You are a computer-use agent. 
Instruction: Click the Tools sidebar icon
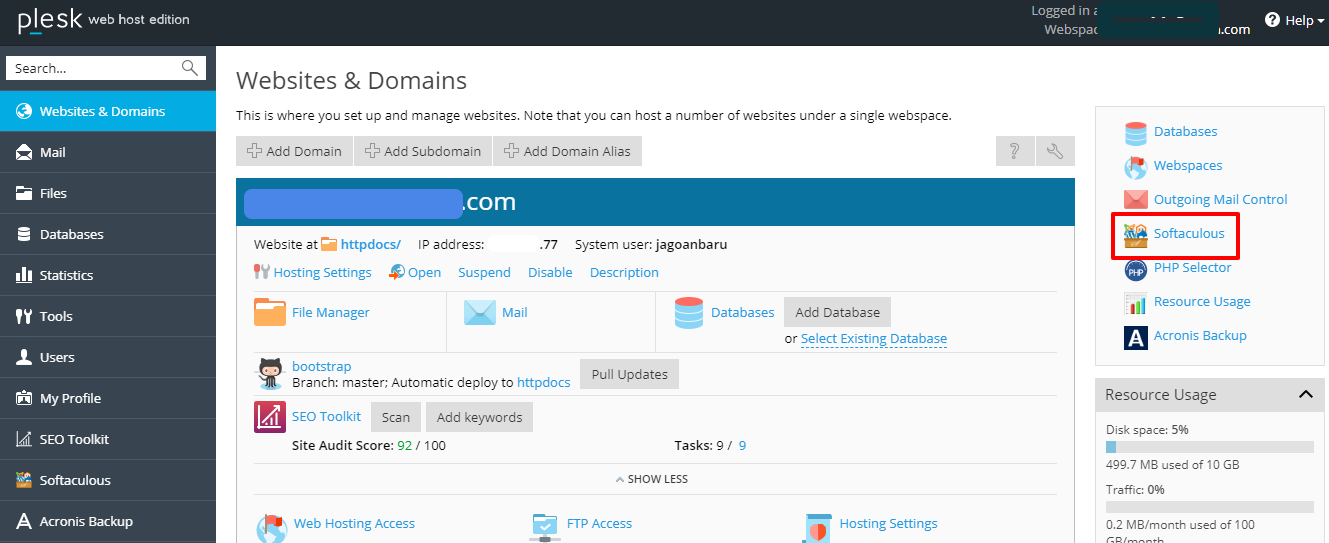(x=24, y=316)
